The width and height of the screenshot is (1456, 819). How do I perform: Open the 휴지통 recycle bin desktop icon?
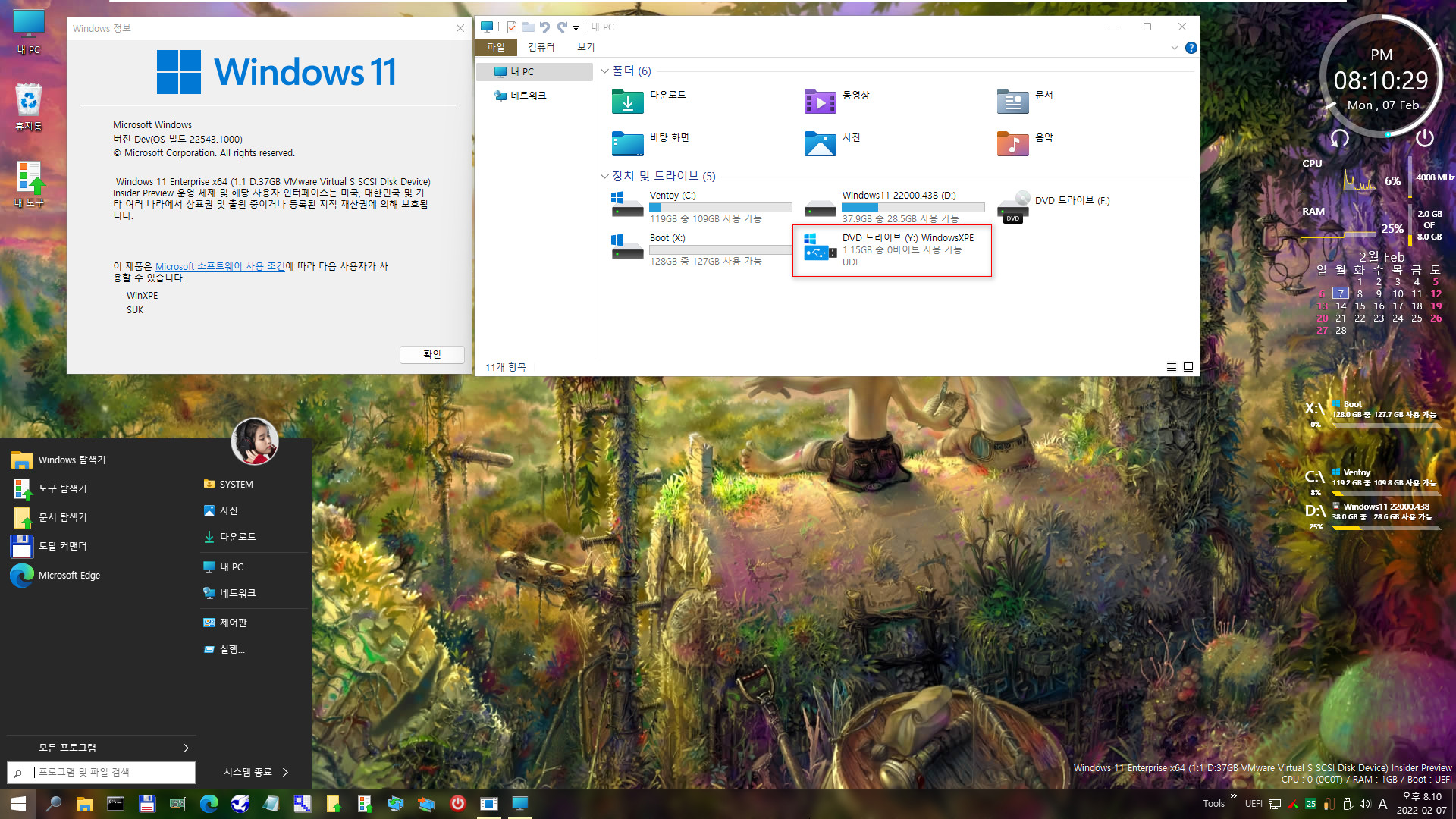pyautogui.click(x=29, y=107)
